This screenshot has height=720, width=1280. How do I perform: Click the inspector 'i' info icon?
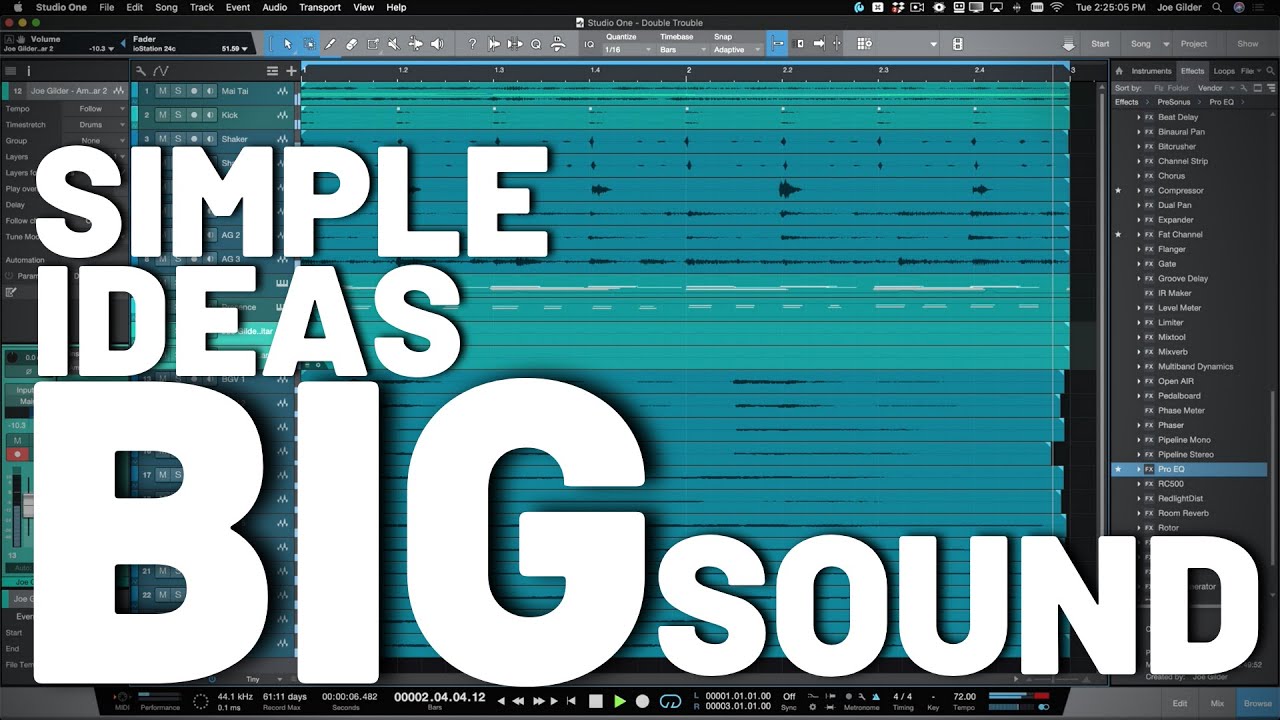pyautogui.click(x=28, y=71)
